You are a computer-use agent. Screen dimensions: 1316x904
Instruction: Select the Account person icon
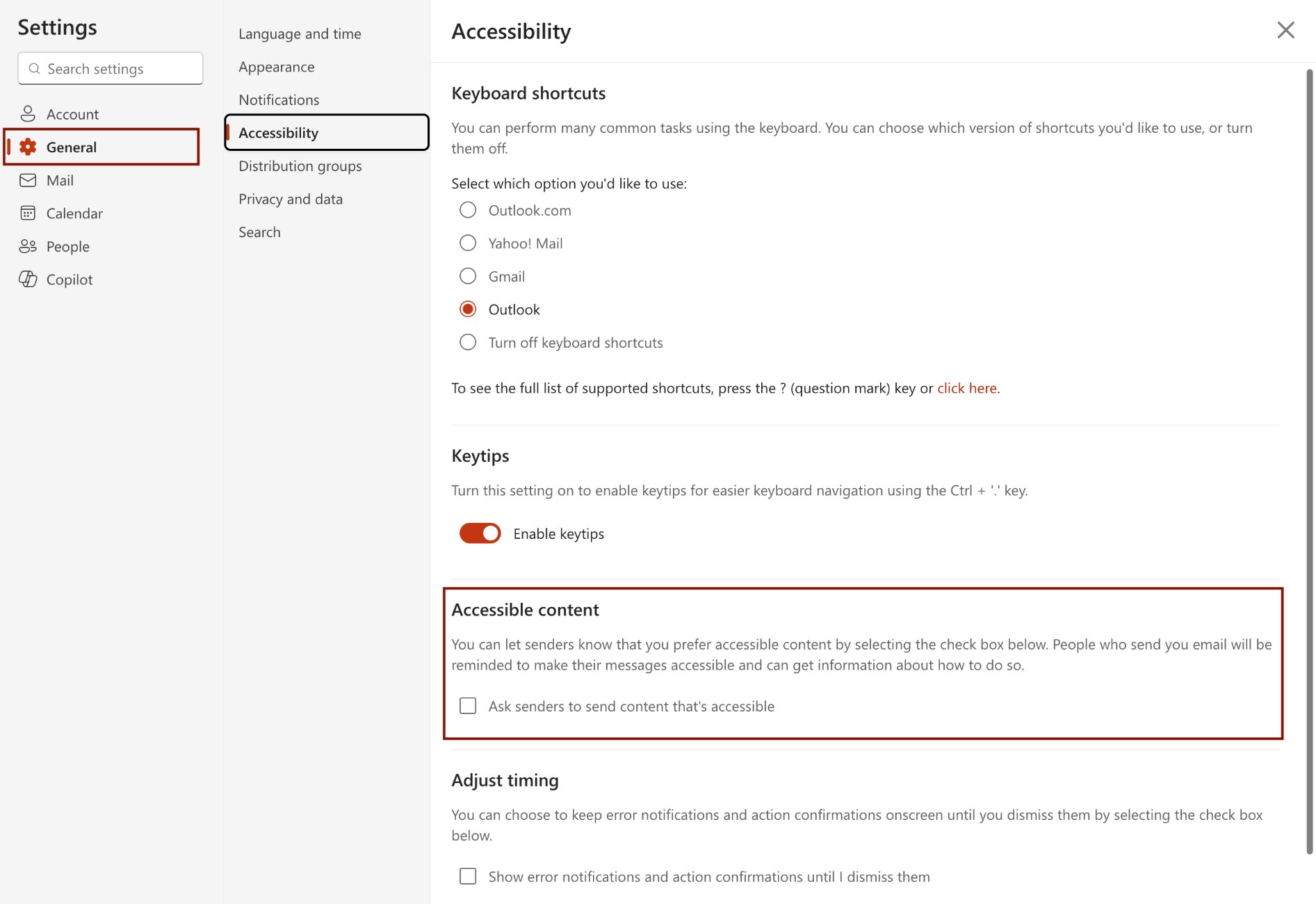[x=29, y=113]
